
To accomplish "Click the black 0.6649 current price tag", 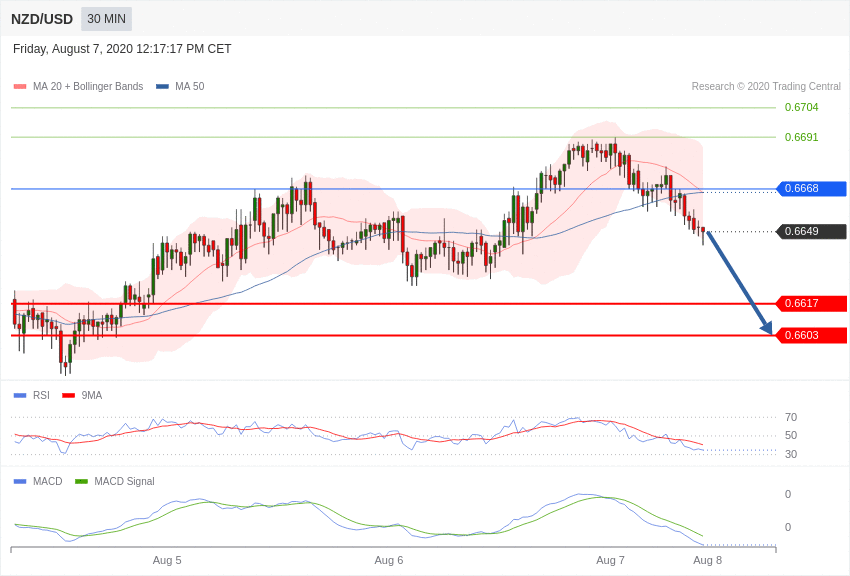I will [x=812, y=231].
